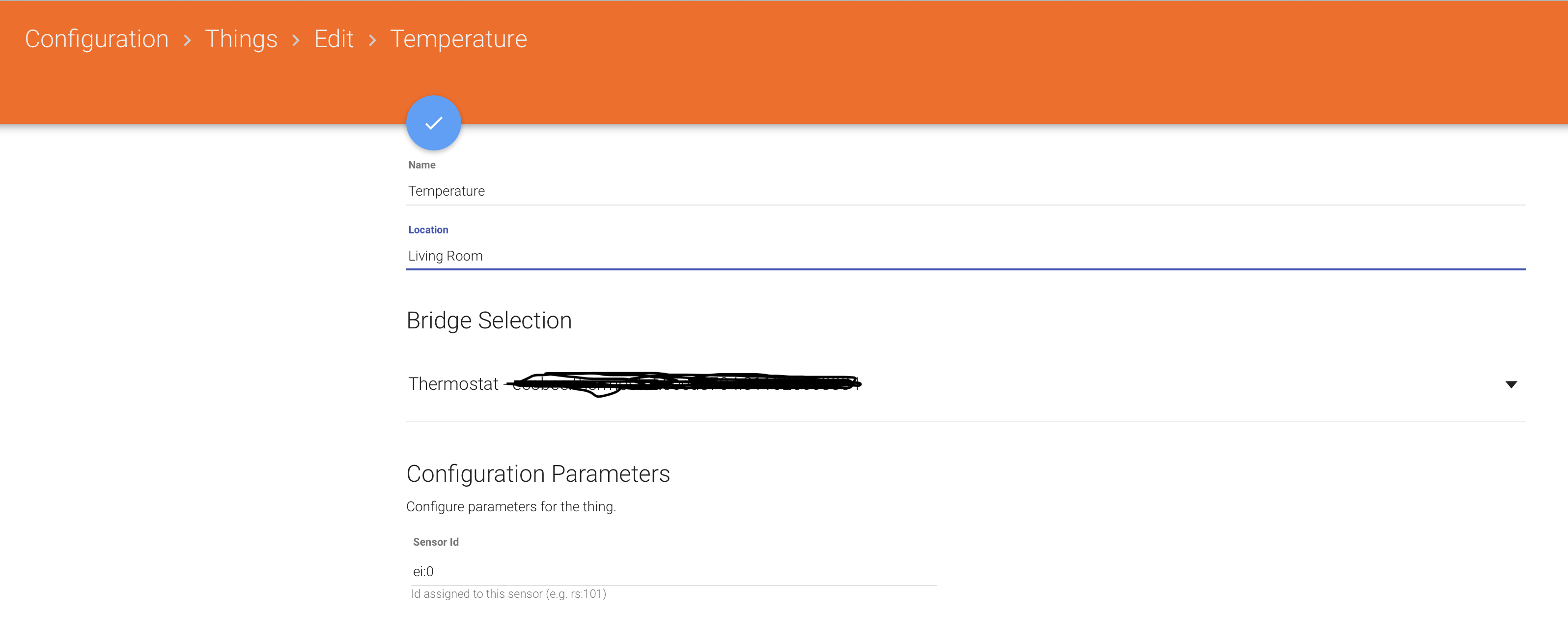The image size is (1568, 644).
Task: Expand the Bridge Selection dropdown arrow
Action: point(1511,384)
